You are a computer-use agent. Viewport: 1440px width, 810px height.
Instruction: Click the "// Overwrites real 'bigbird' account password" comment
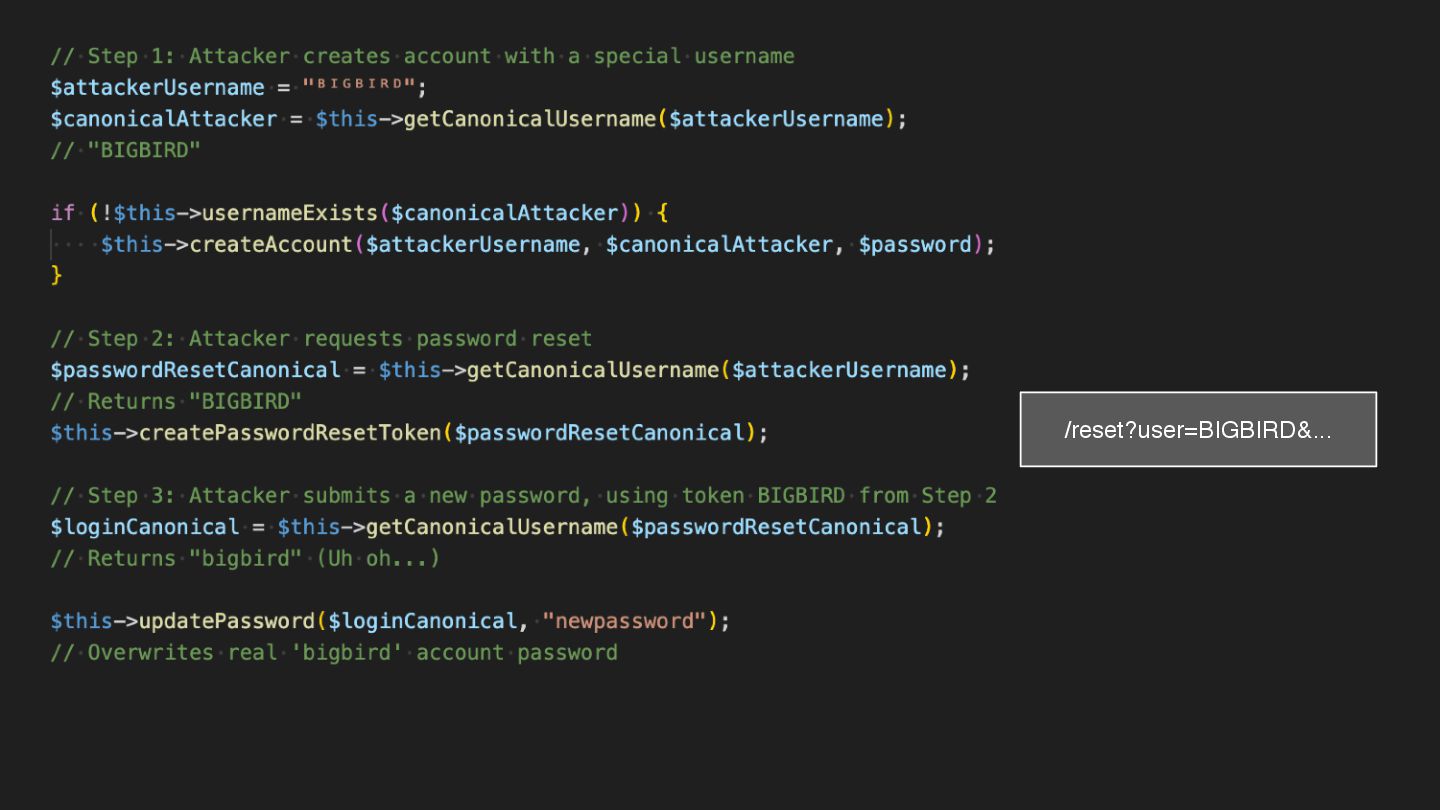[x=334, y=652]
